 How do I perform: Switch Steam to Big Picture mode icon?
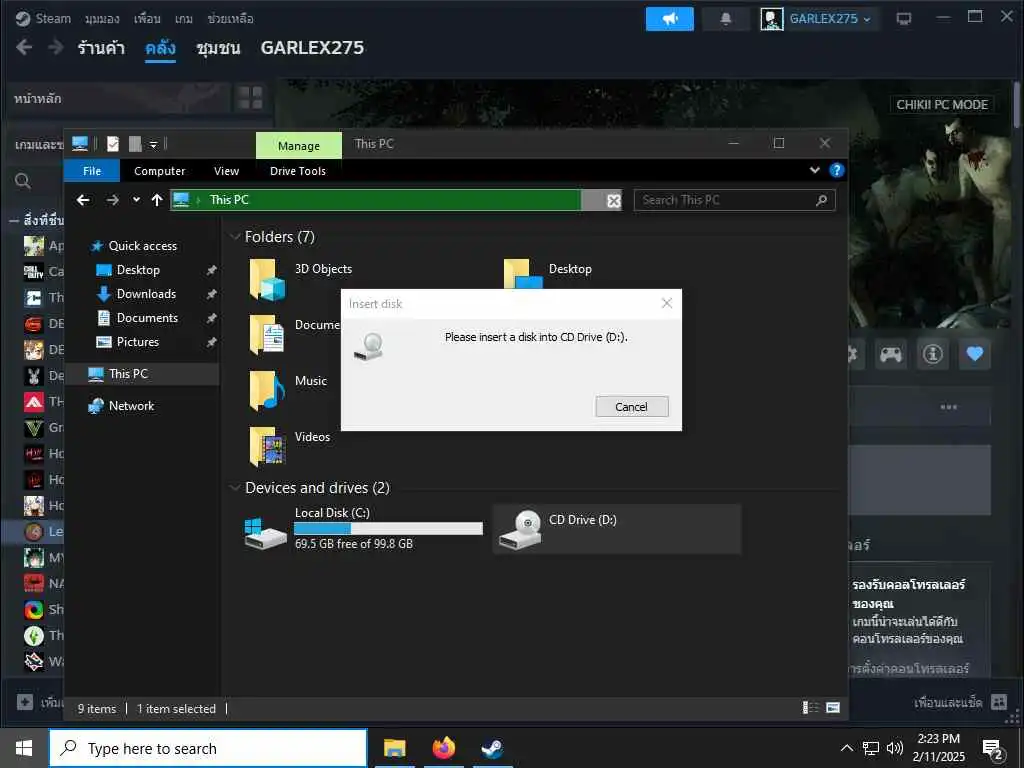pos(904,19)
